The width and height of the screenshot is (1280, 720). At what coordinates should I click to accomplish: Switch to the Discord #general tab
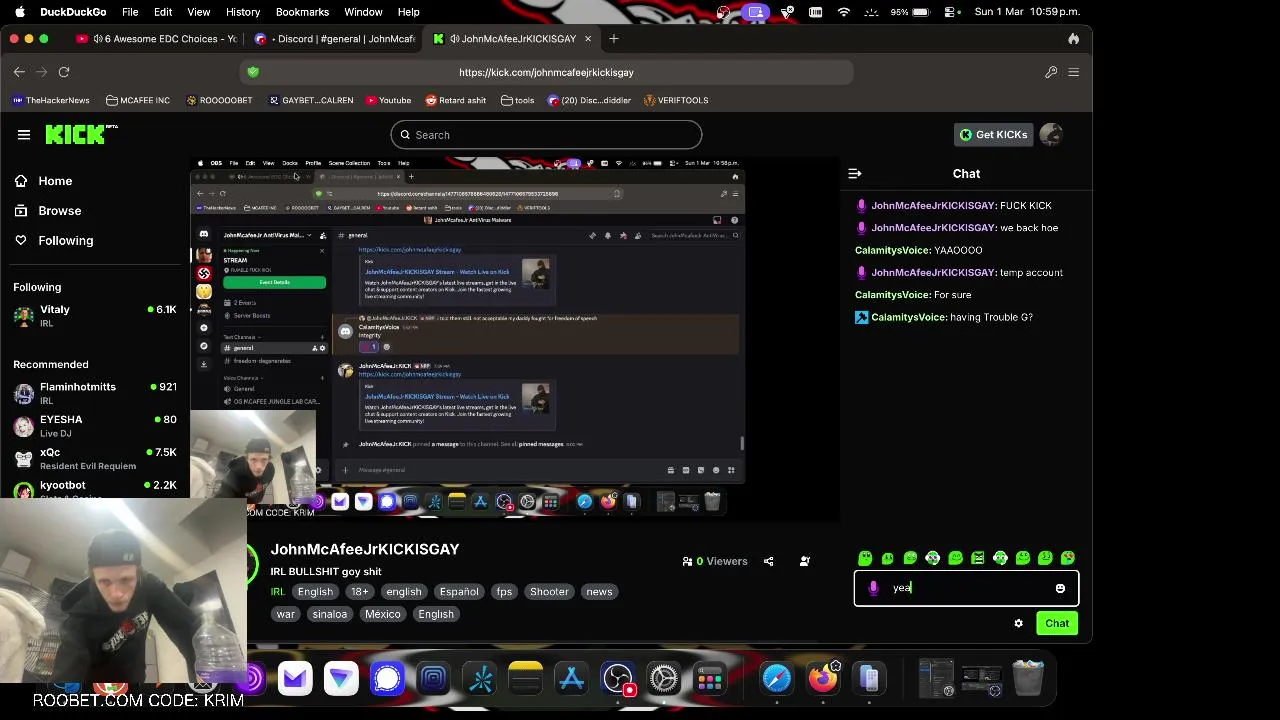click(335, 39)
